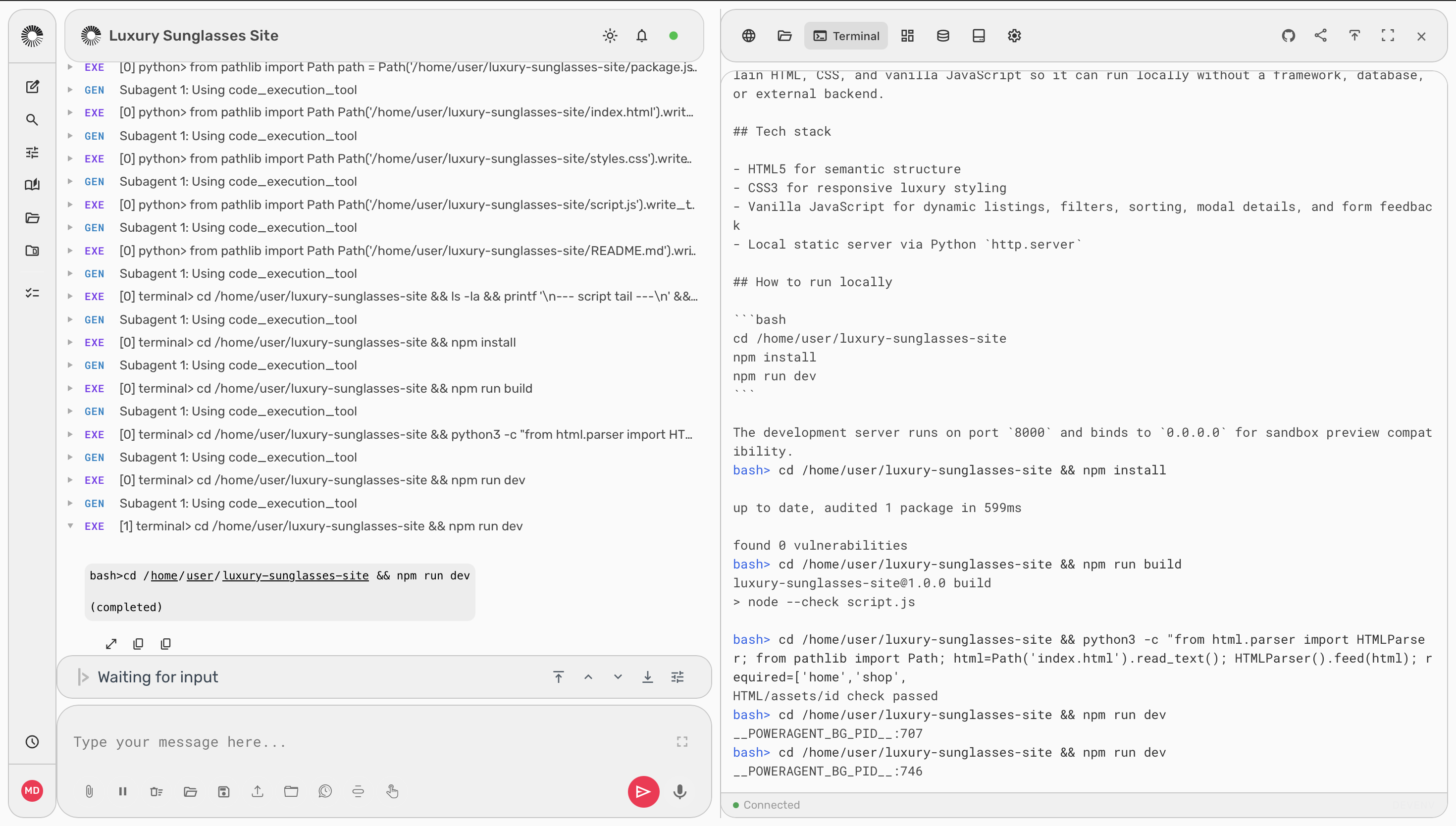Open the grid dashboard tab in right panel
1456x826 pixels.
(907, 36)
